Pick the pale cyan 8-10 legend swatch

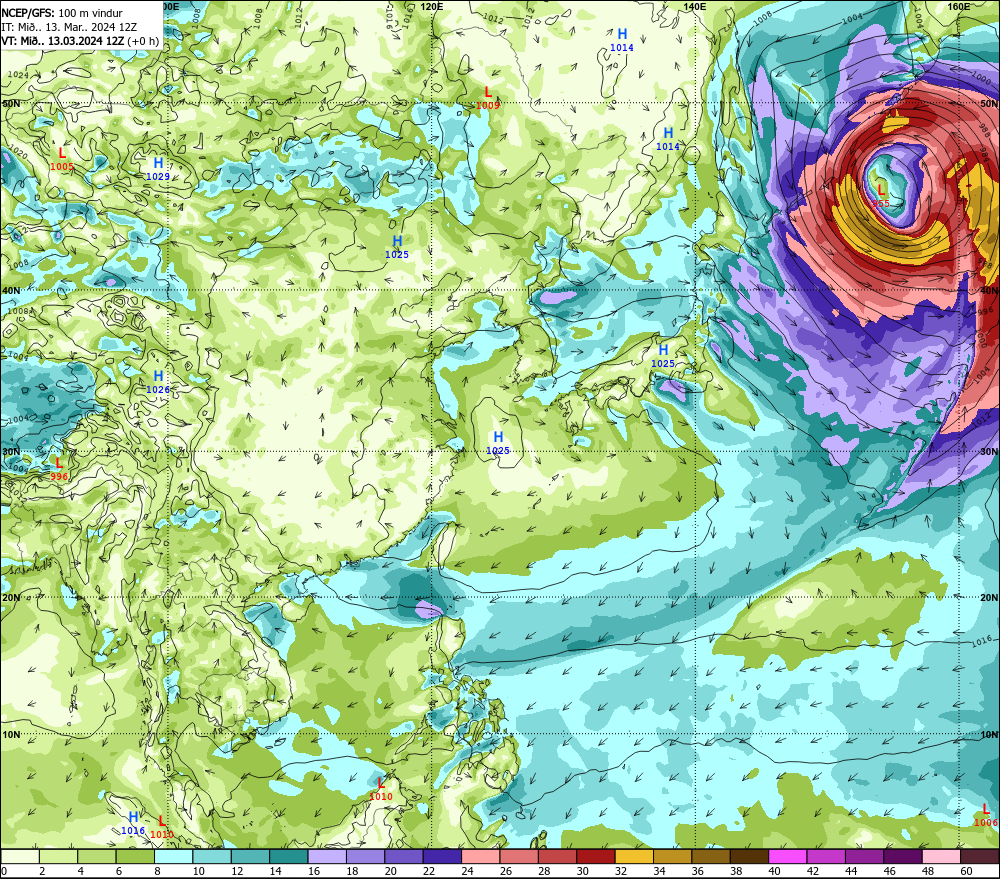pyautogui.click(x=173, y=856)
